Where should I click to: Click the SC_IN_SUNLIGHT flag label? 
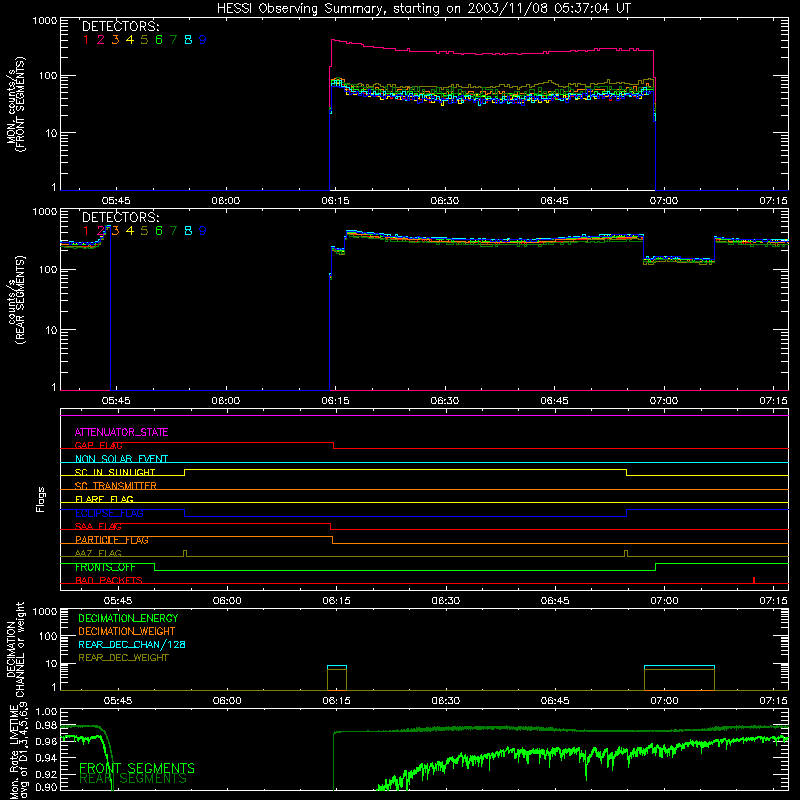pos(115,472)
